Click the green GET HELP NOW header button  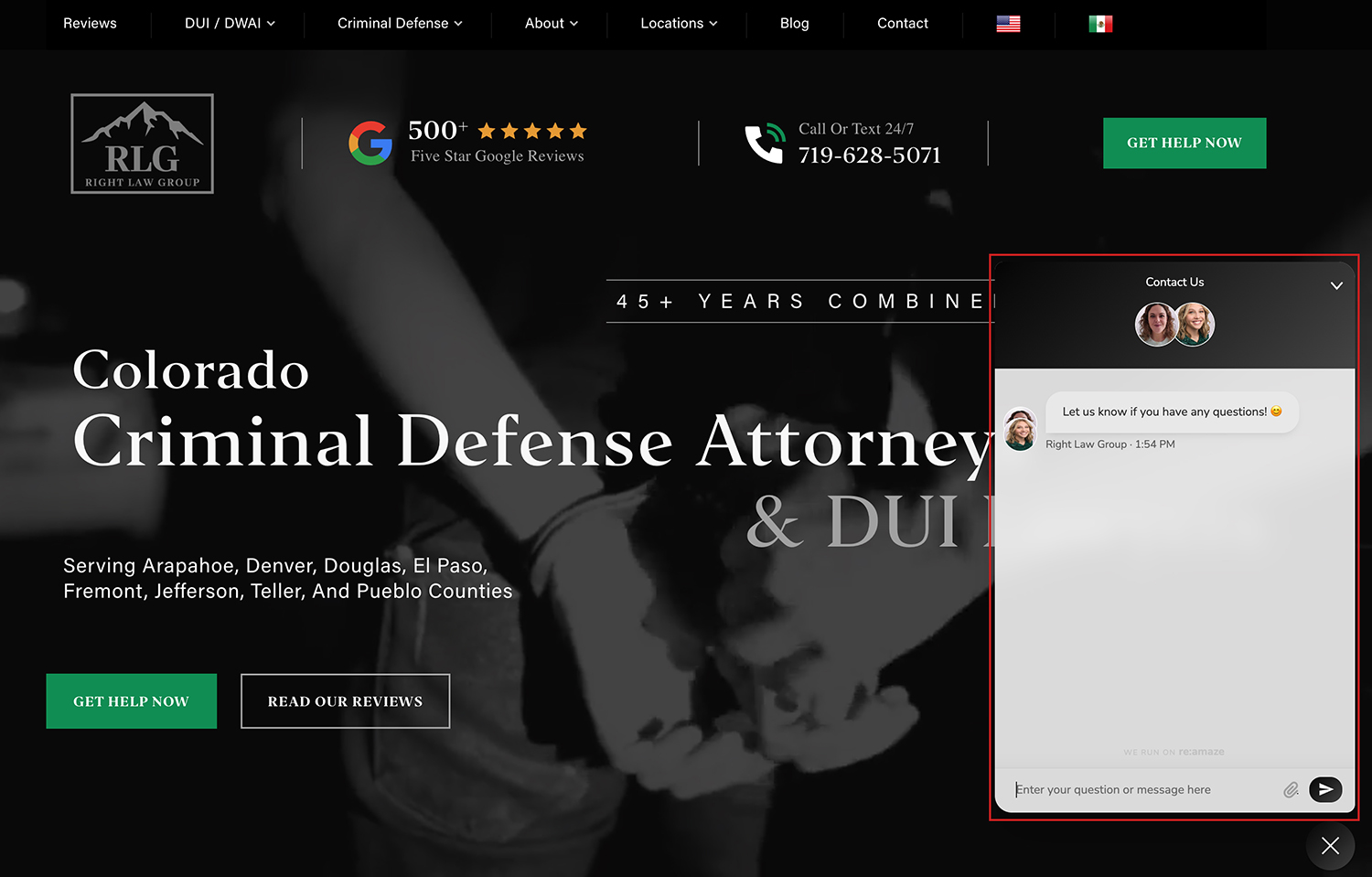1184,143
